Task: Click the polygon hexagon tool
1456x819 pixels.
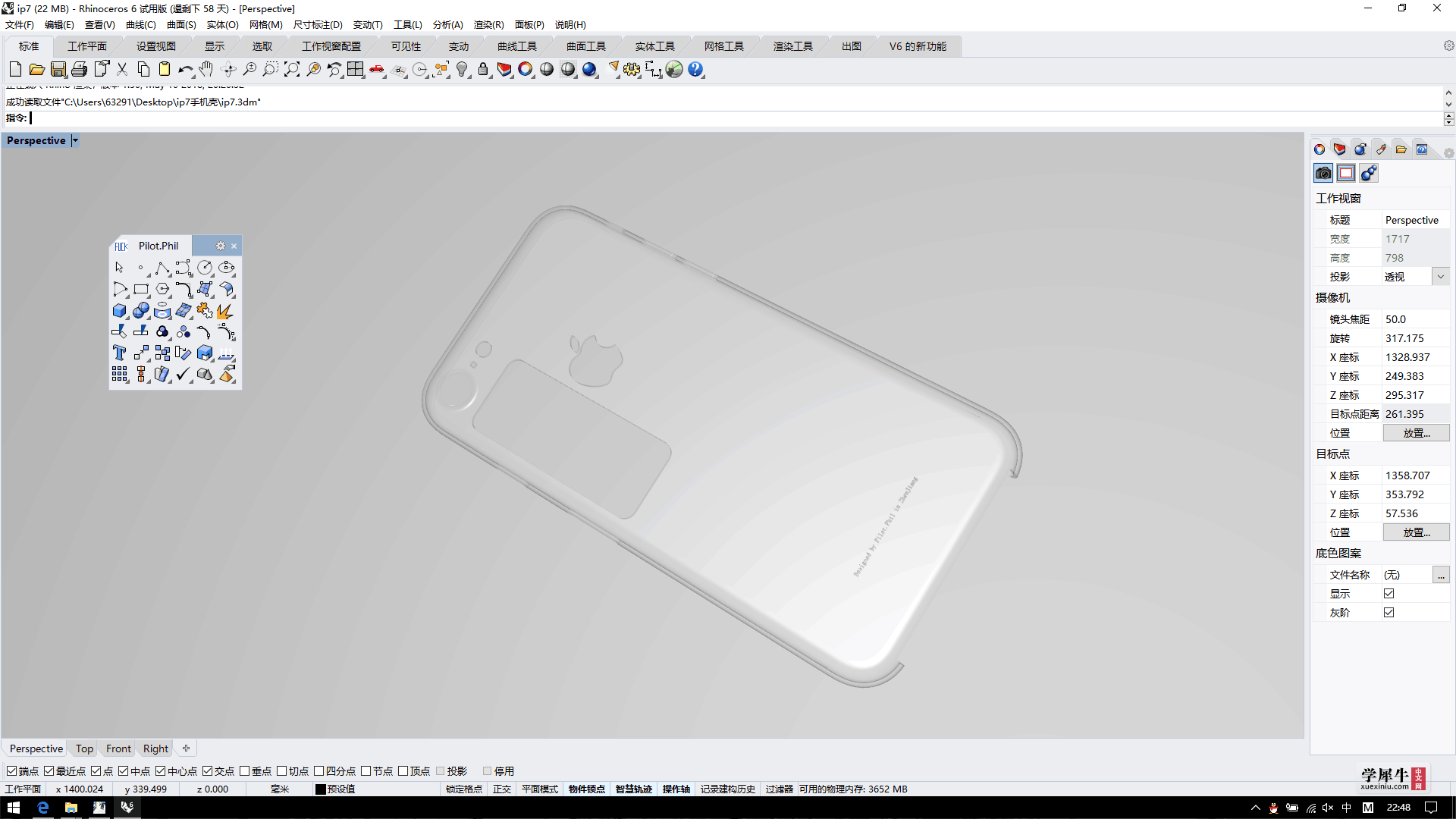Action: [x=162, y=289]
